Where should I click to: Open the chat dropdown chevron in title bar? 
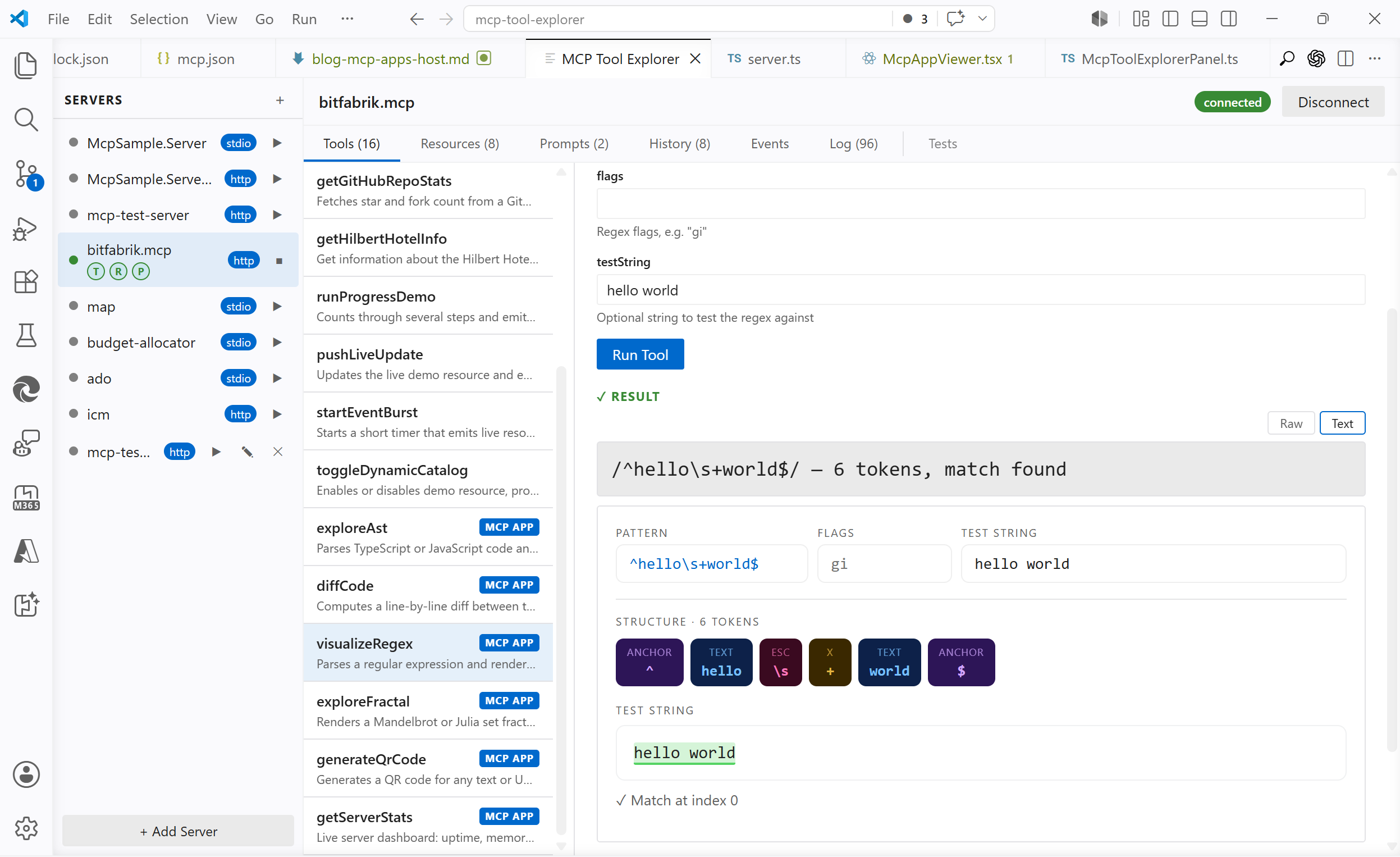pos(982,19)
